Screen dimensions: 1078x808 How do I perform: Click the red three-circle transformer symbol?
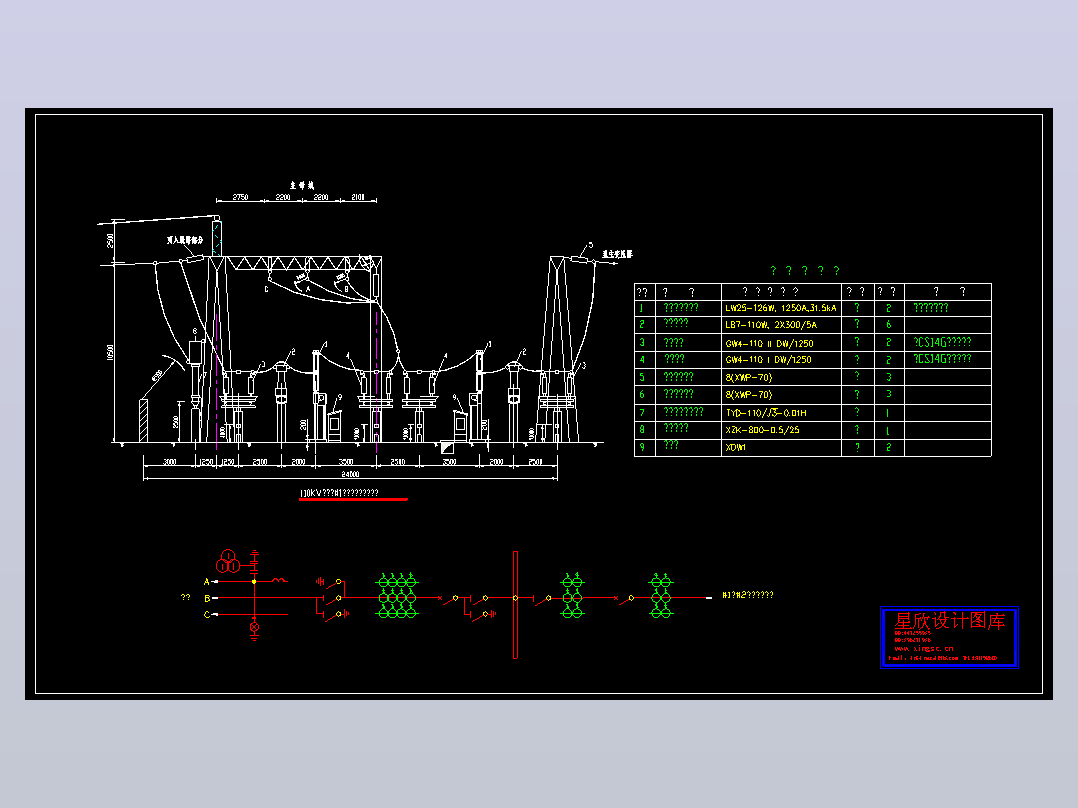tap(228, 561)
